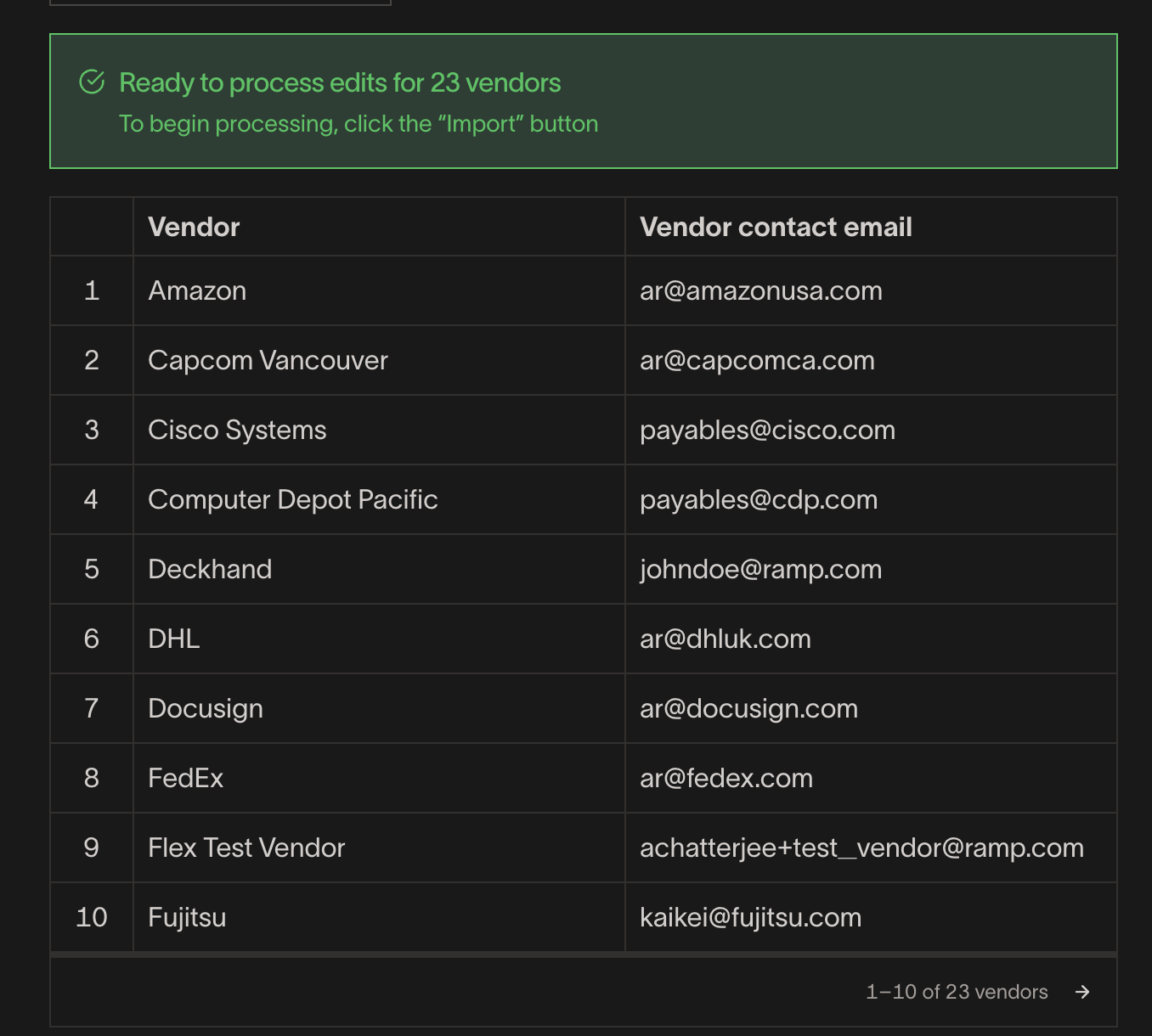Click the next page arrow icon
The width and height of the screenshot is (1152, 1036).
click(1082, 992)
